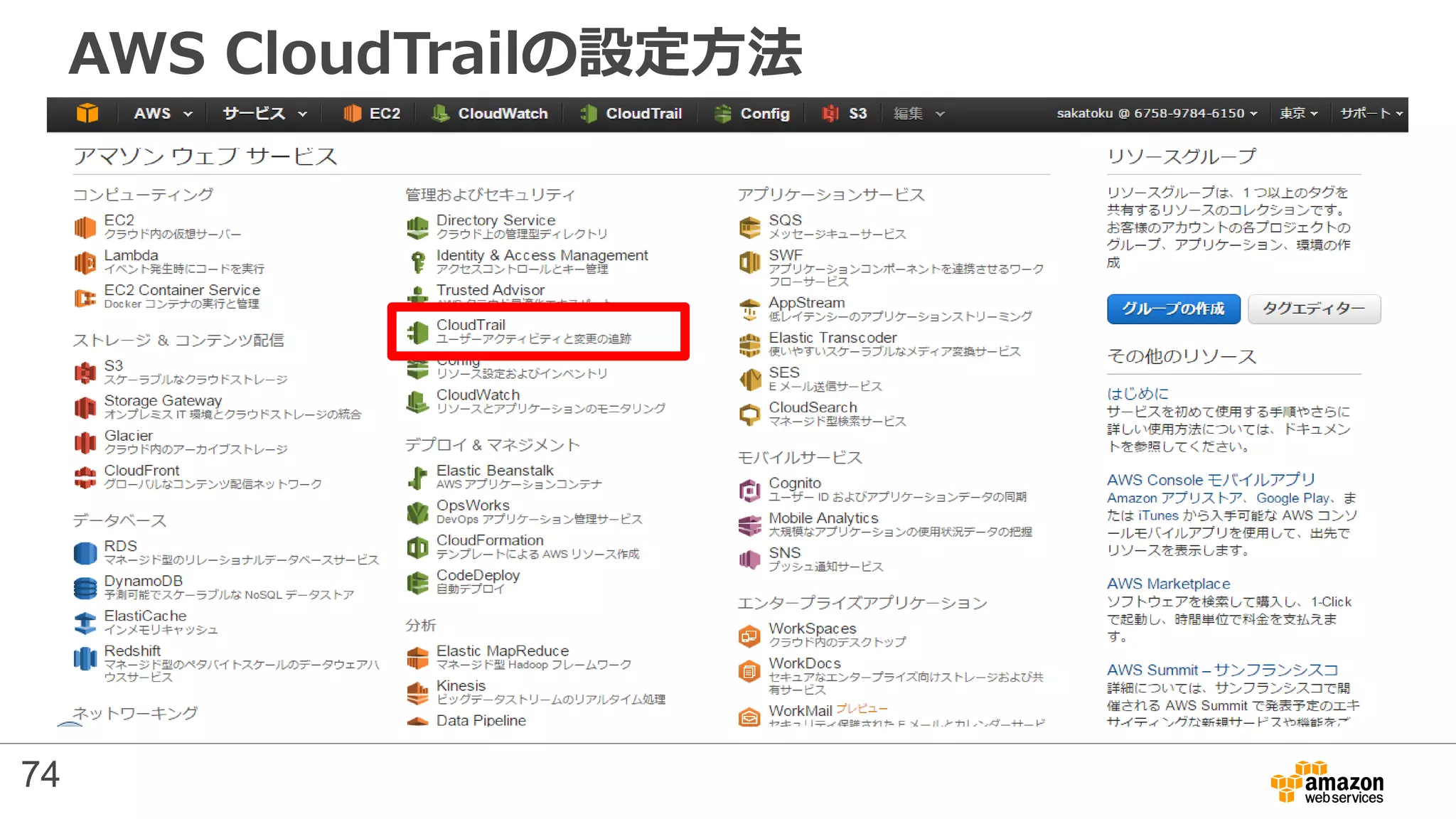1456x819 pixels.
Task: Open the sakatoku account dropdown
Action: coord(1157,114)
